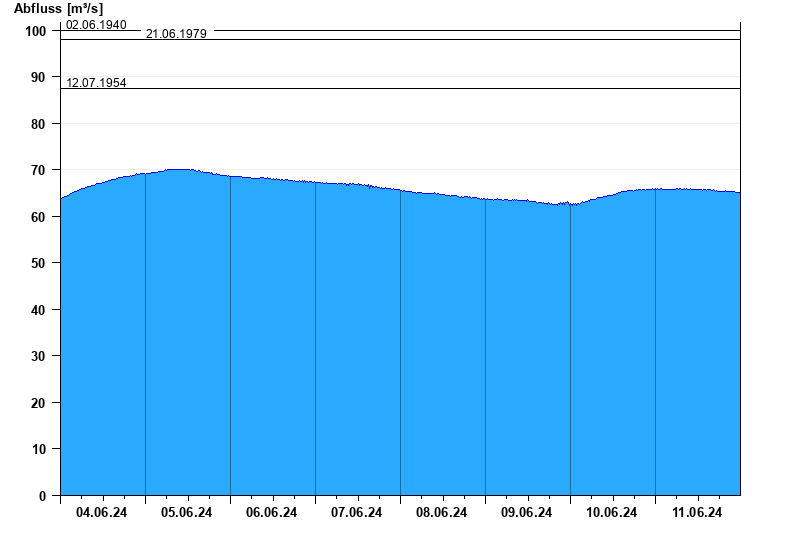Click the 12.07.1954 reference line label
The height and width of the screenshot is (550, 800).
click(96, 83)
